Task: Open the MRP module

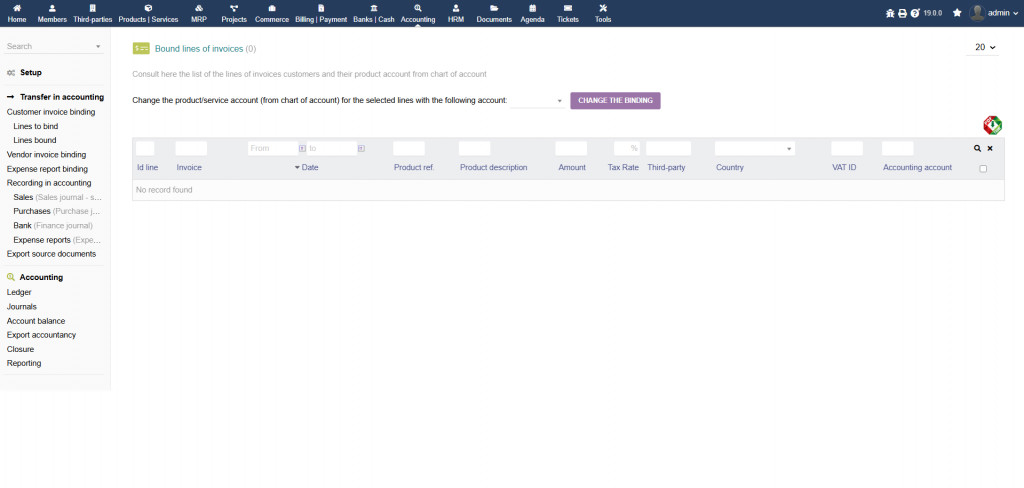Action: click(199, 13)
